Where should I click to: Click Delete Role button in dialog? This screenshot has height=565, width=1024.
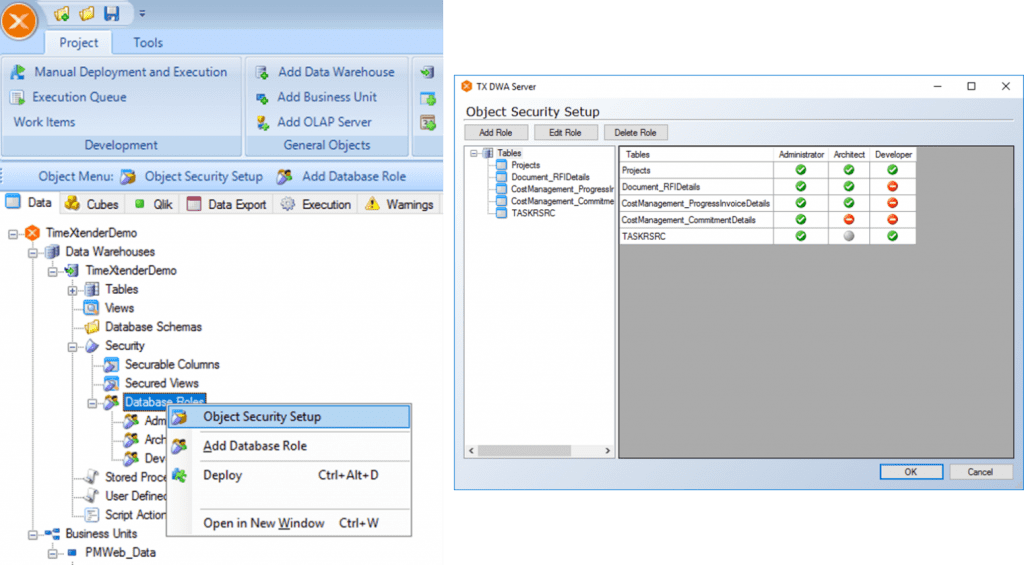[x=635, y=133]
